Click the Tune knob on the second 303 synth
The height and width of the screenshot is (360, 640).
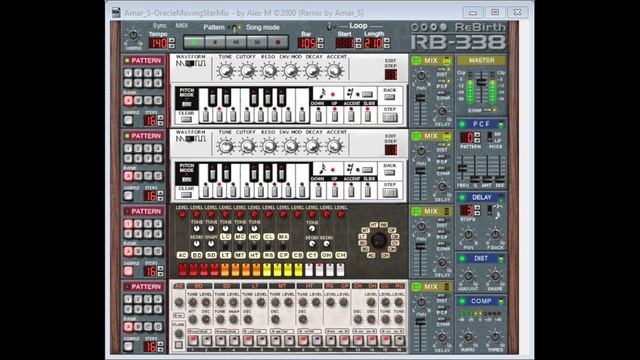click(225, 146)
